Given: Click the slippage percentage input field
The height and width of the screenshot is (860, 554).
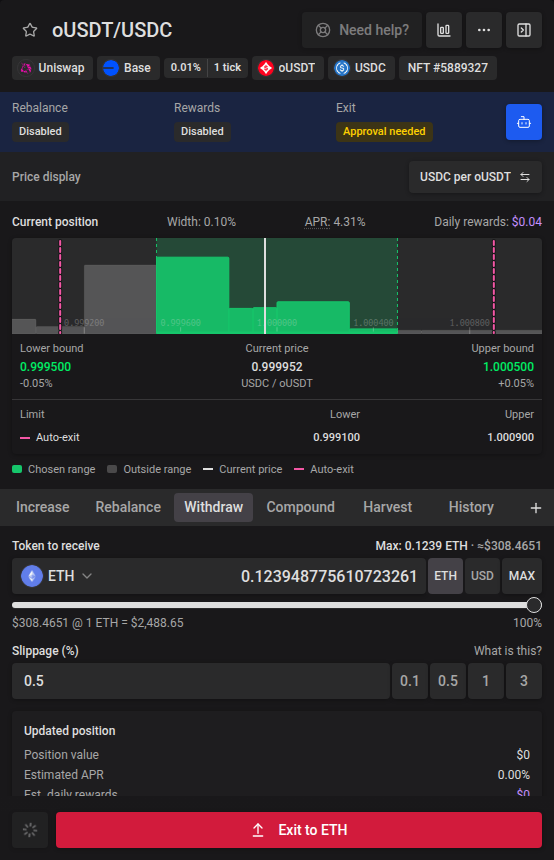Looking at the screenshot, I should 201,681.
